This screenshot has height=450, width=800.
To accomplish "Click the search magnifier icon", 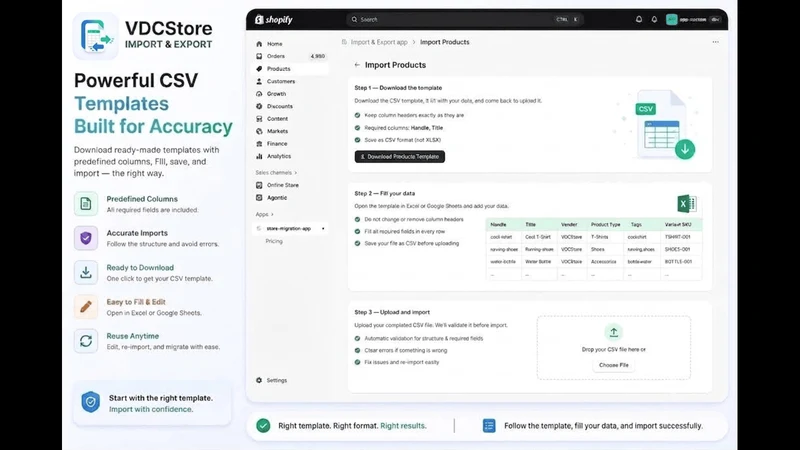I will click(354, 19).
